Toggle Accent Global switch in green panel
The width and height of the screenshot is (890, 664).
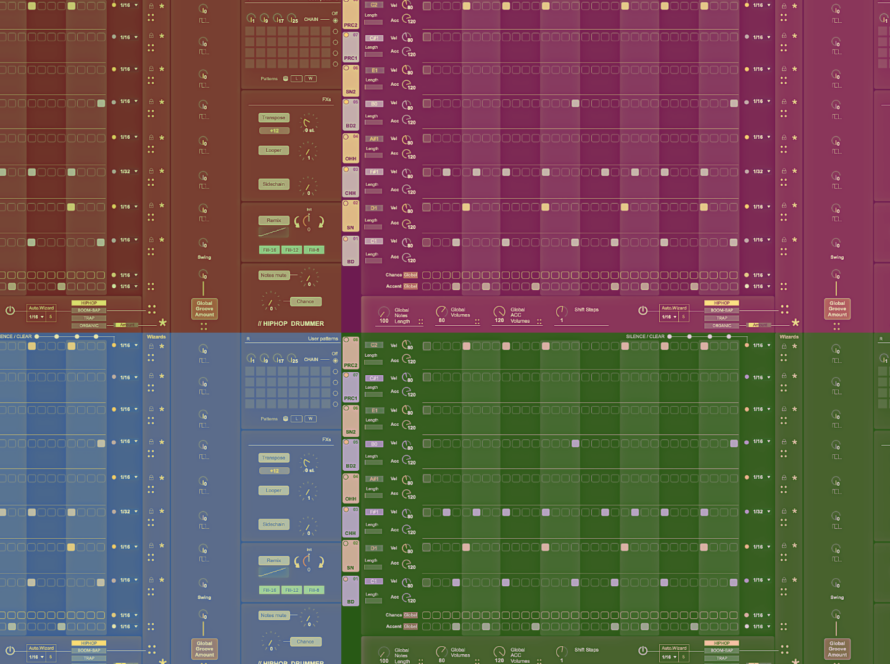tap(410, 626)
